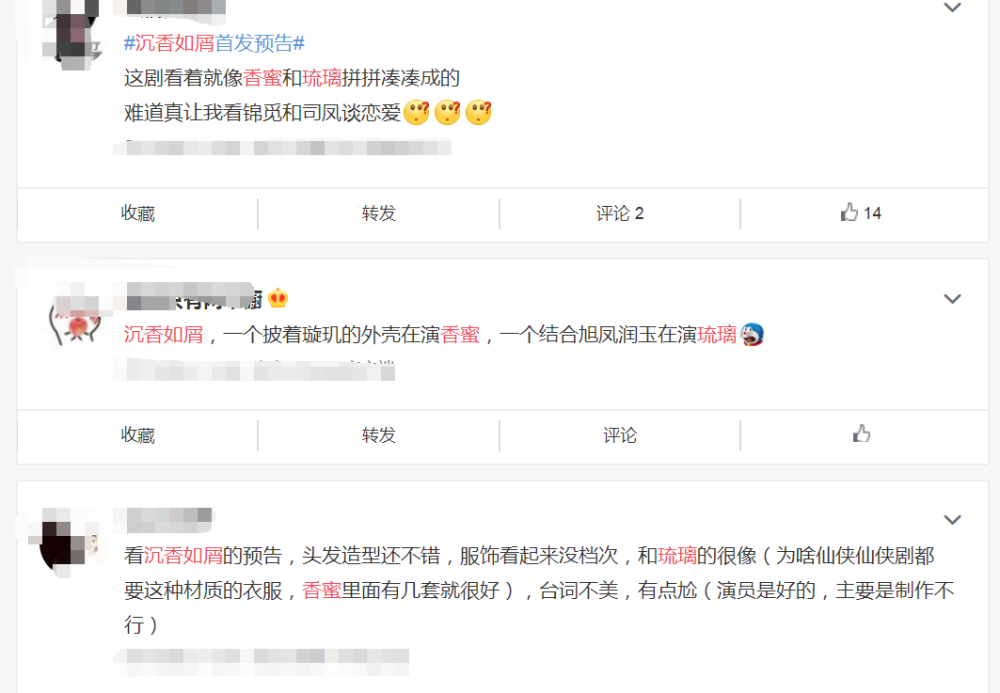
Task: Click the Doraemon emoji in second post
Action: click(x=752, y=334)
